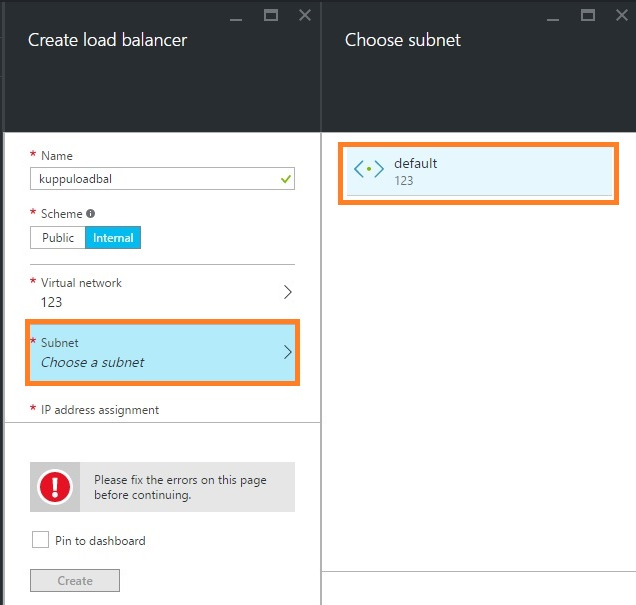Click the Scheme label
This screenshot has width=636, height=605.
[62, 214]
